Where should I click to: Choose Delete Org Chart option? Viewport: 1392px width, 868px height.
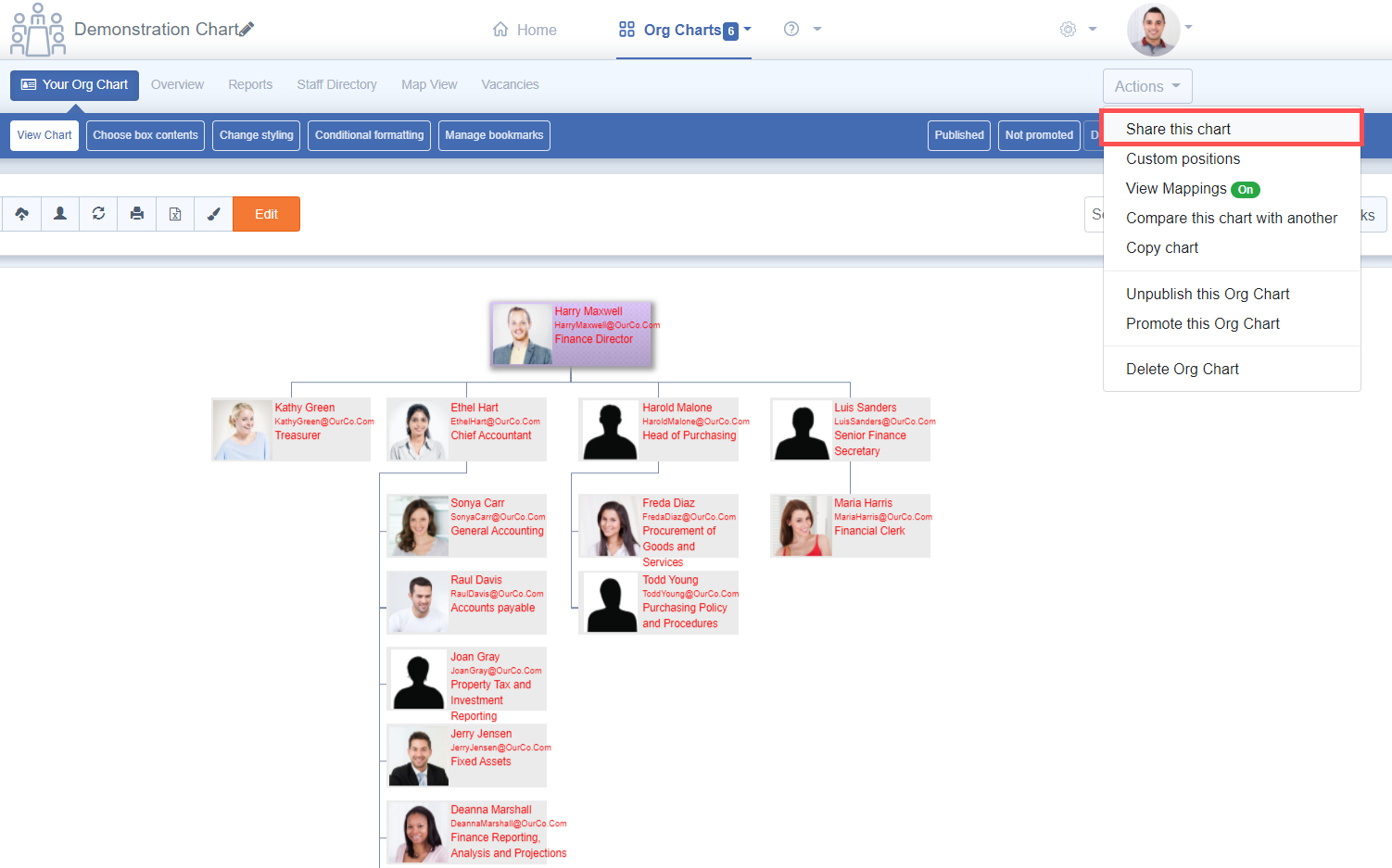(x=1232, y=369)
